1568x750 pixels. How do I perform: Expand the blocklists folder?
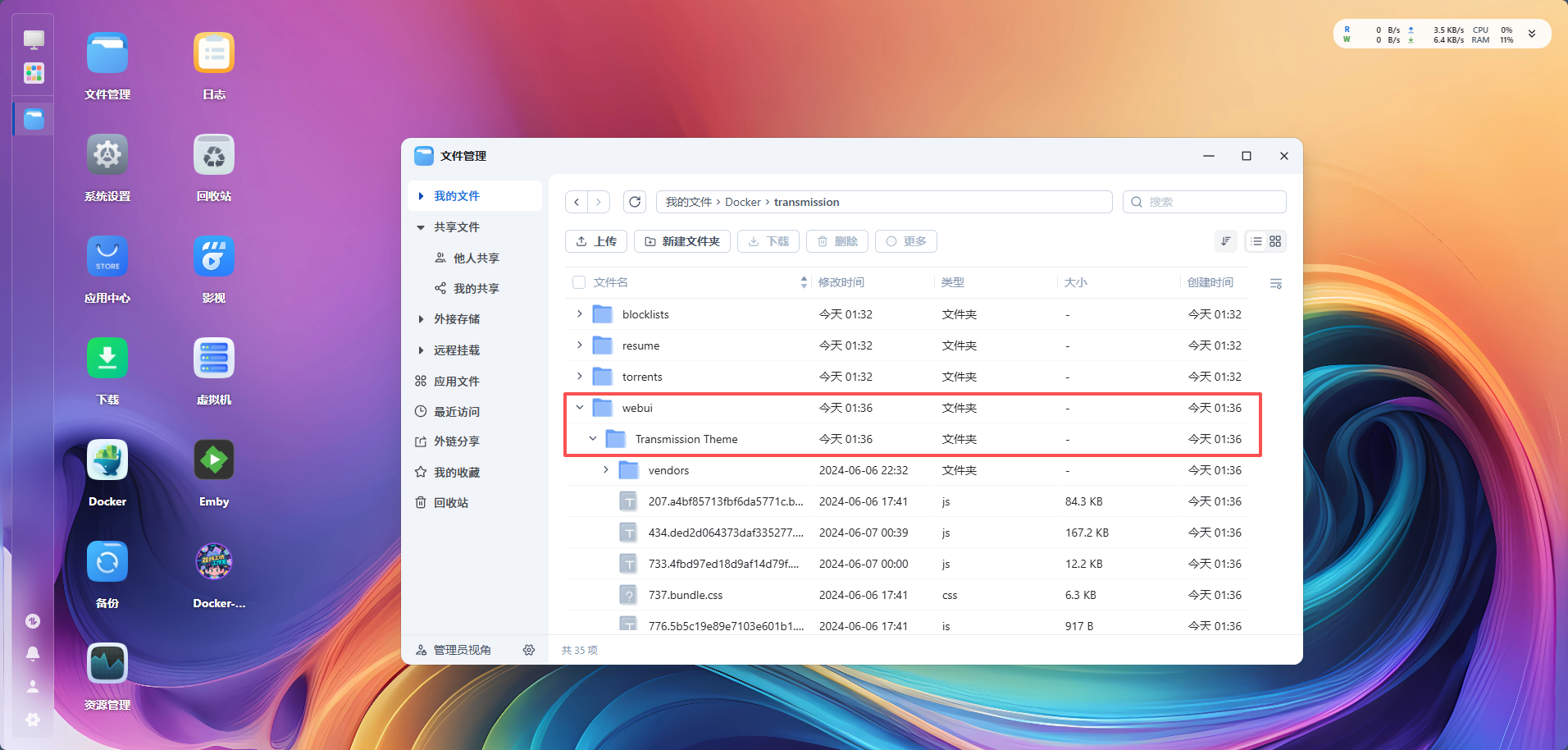click(580, 314)
